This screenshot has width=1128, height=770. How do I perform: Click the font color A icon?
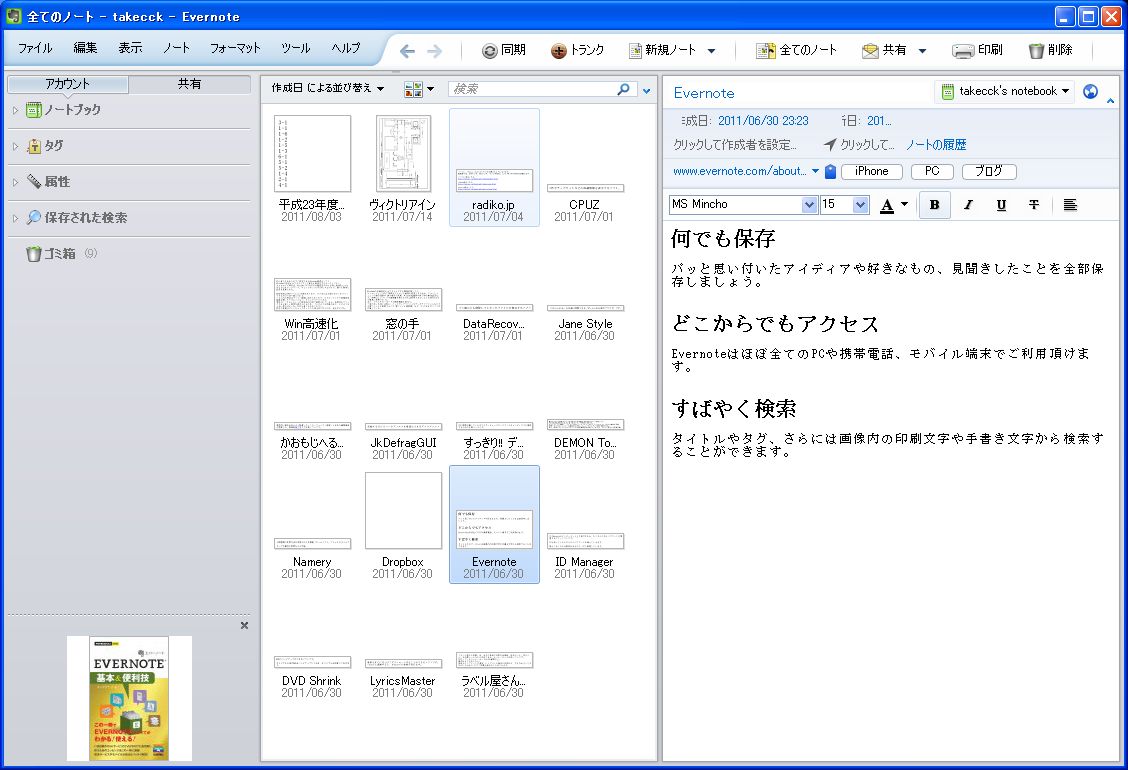887,205
